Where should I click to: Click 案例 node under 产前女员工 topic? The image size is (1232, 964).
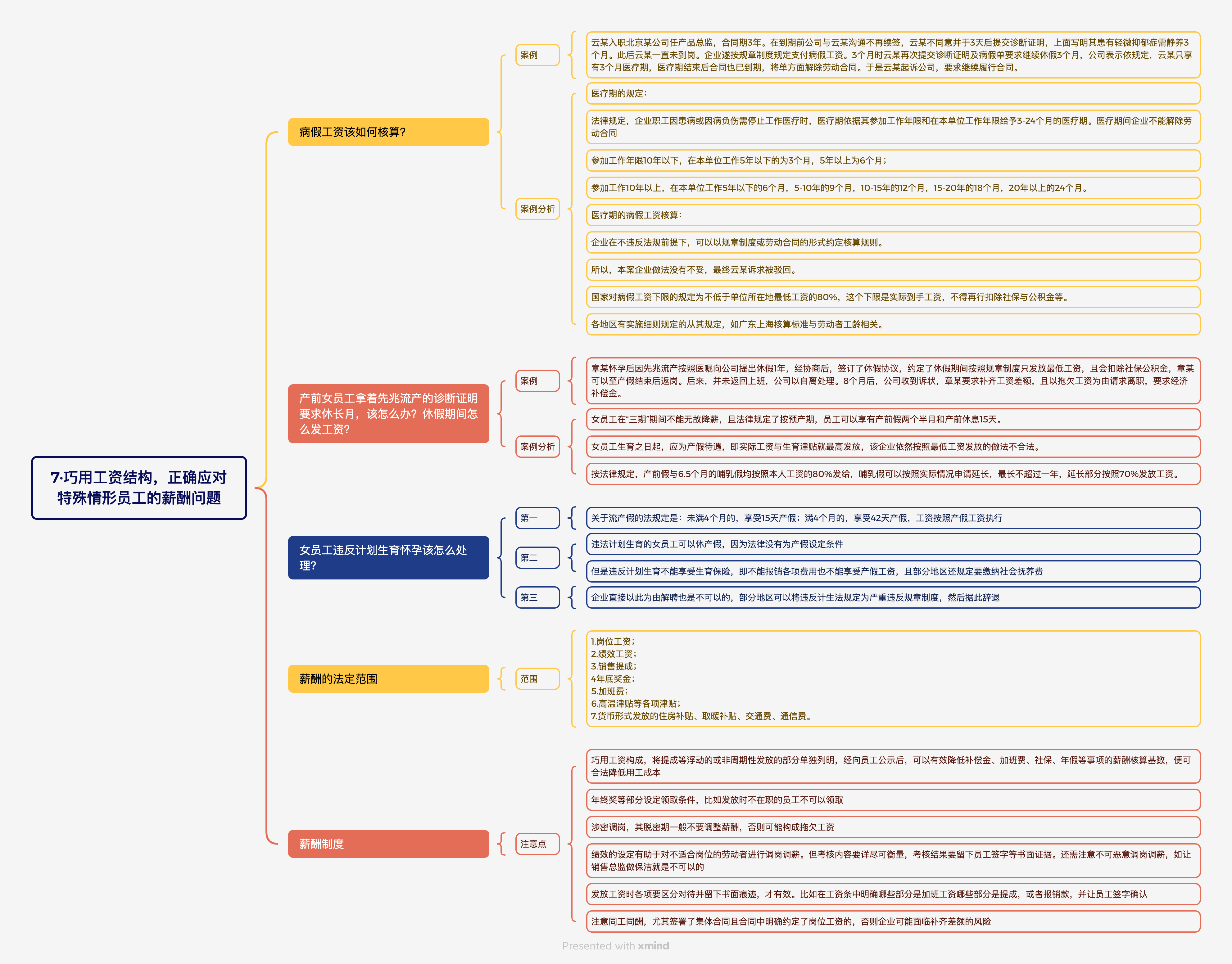pos(537,381)
